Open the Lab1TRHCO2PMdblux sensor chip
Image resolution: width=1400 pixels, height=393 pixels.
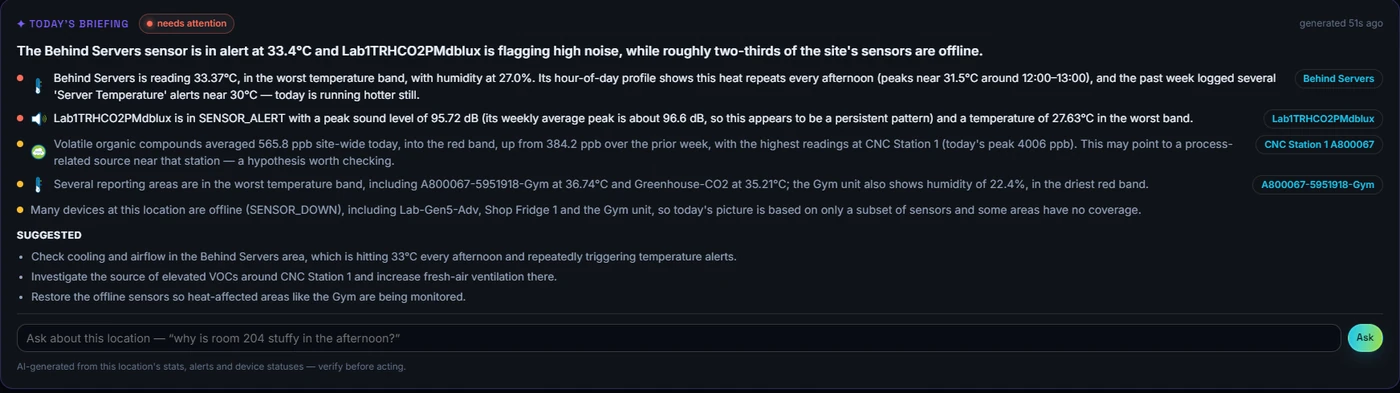(x=1322, y=118)
